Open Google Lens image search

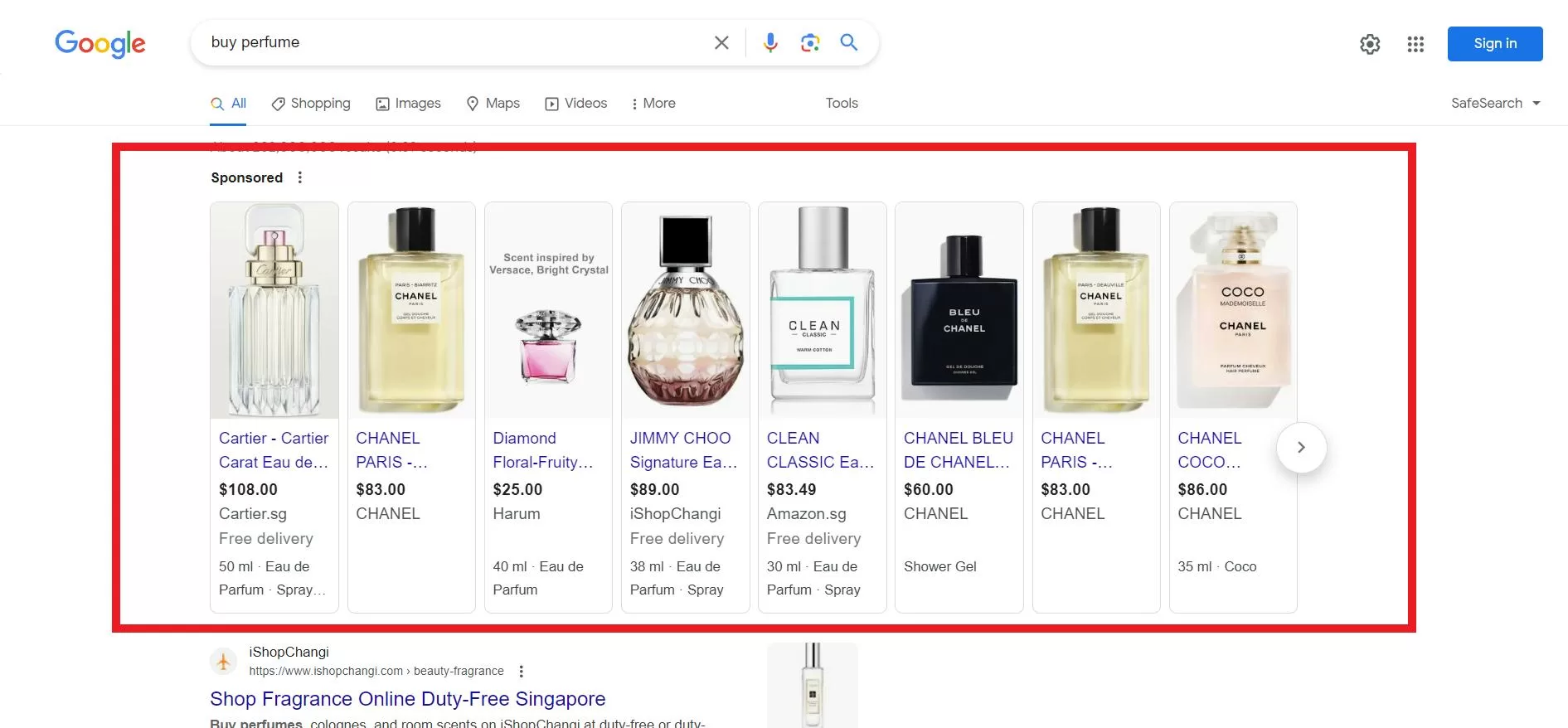(809, 42)
